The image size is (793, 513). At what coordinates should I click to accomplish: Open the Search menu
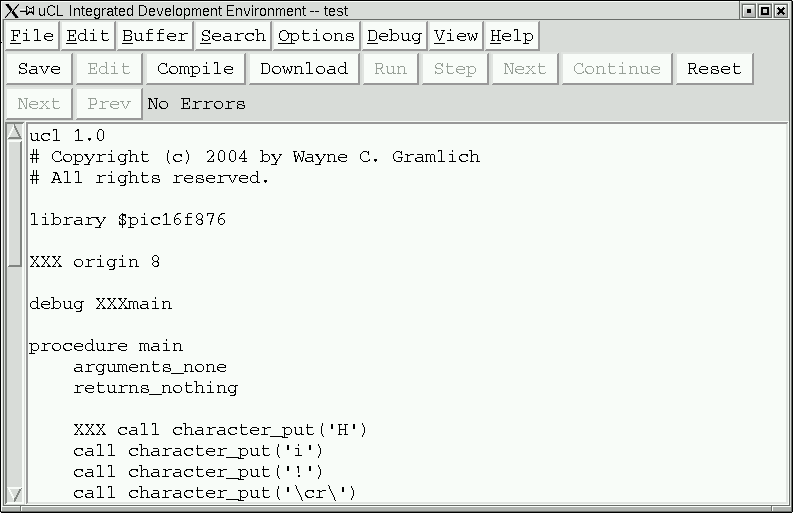[x=233, y=36]
